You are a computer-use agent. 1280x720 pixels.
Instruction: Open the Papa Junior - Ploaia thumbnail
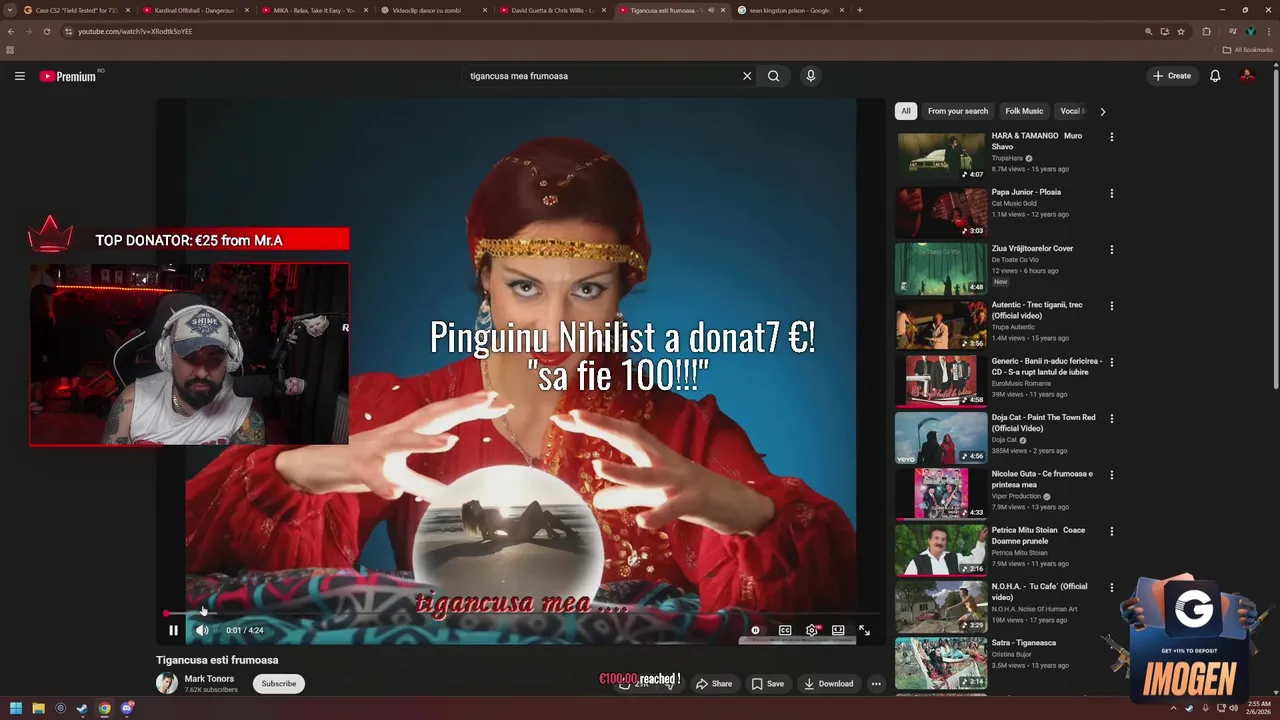[940, 212]
